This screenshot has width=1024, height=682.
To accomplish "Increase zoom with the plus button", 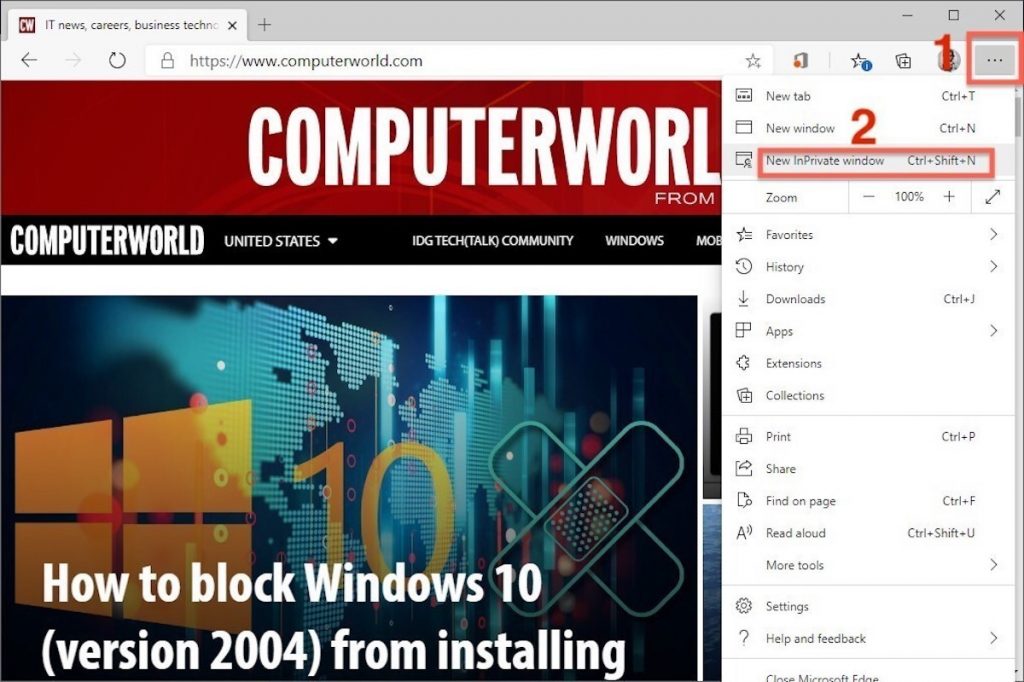I will (949, 197).
